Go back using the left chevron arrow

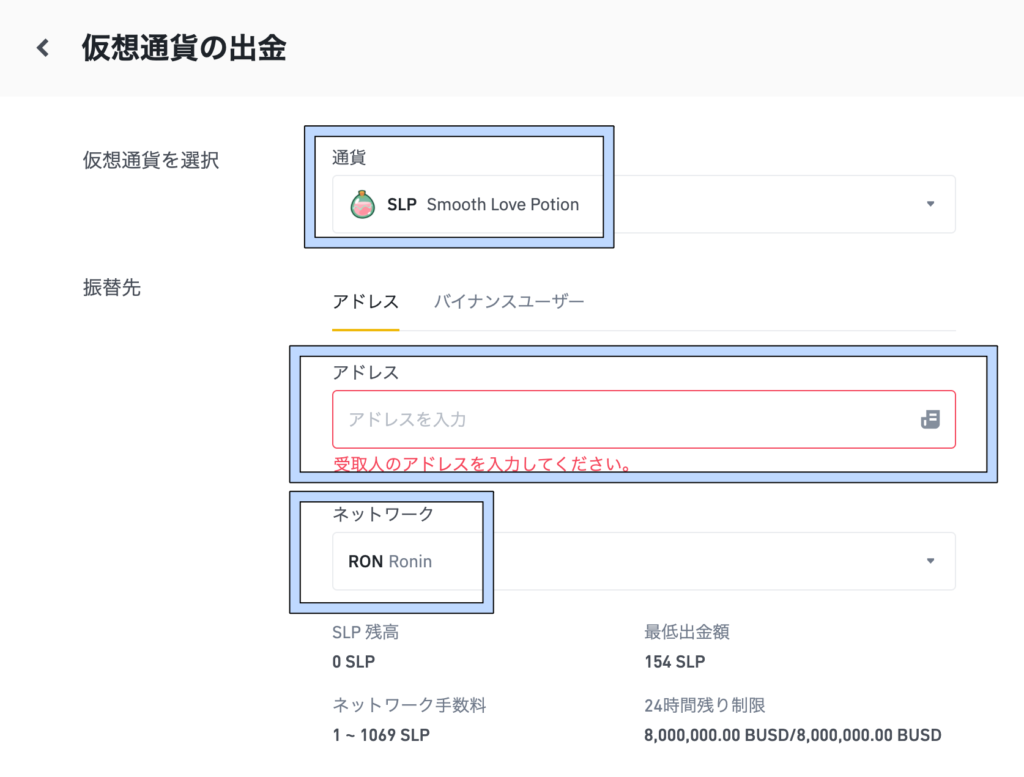43,48
